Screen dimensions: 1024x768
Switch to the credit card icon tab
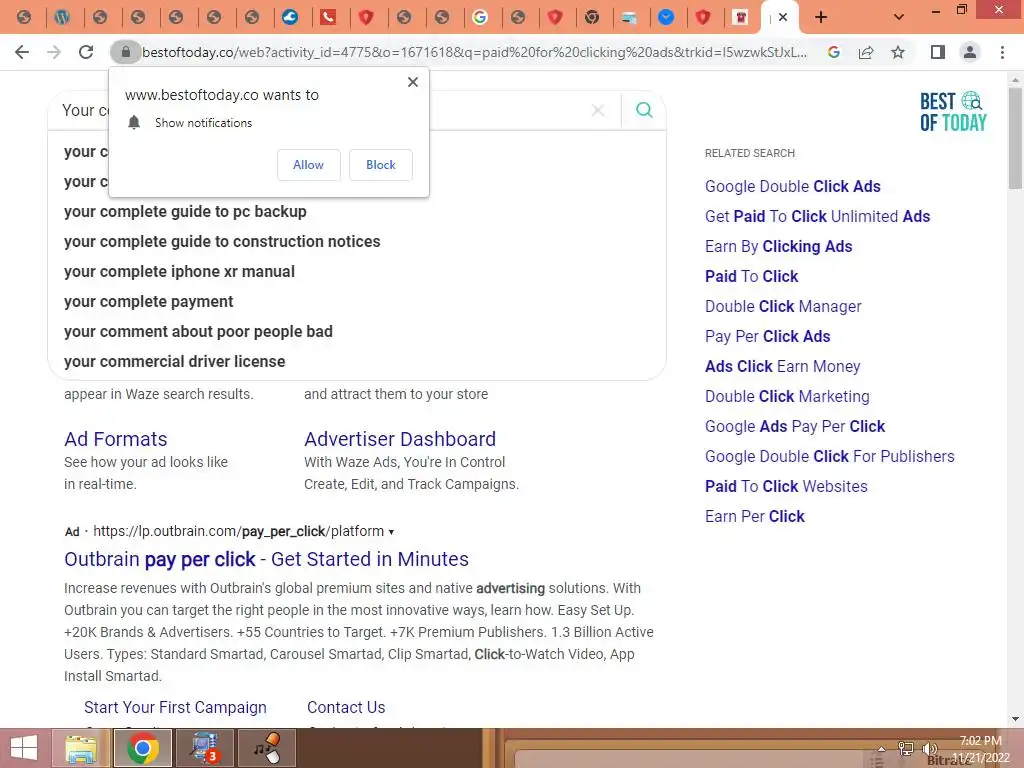pyautogui.click(x=629, y=18)
